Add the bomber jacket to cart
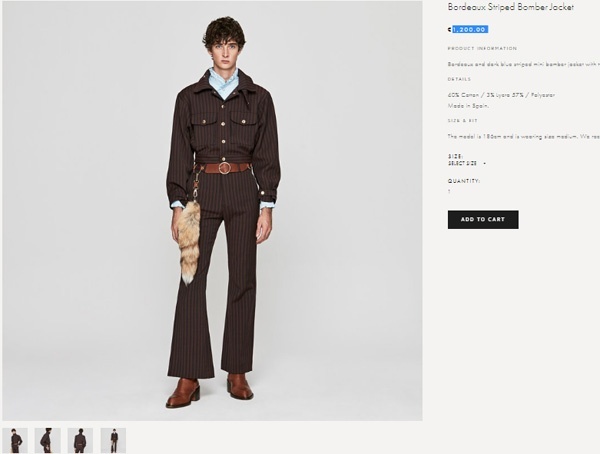Image resolution: width=600 pixels, height=454 pixels. pos(483,219)
